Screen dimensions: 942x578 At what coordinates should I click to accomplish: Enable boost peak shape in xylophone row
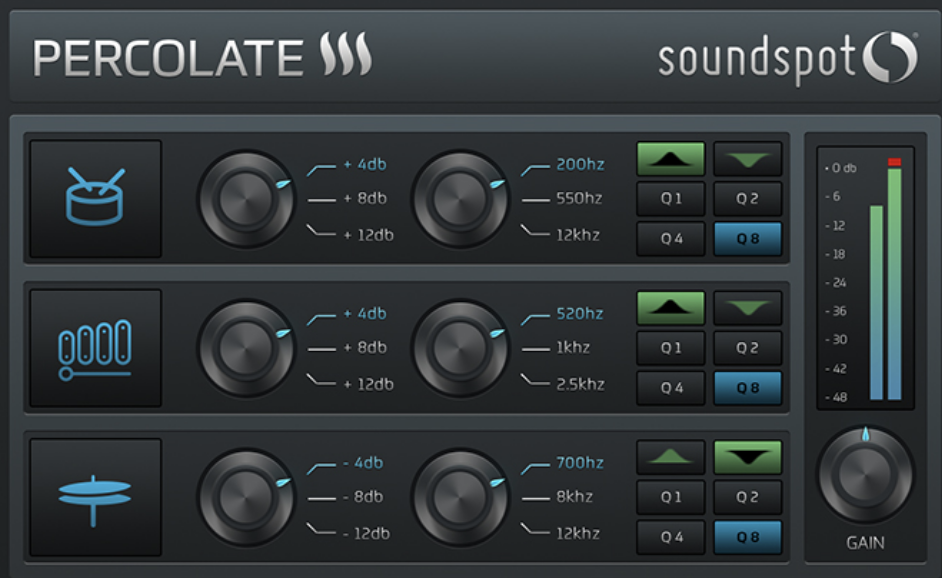670,308
